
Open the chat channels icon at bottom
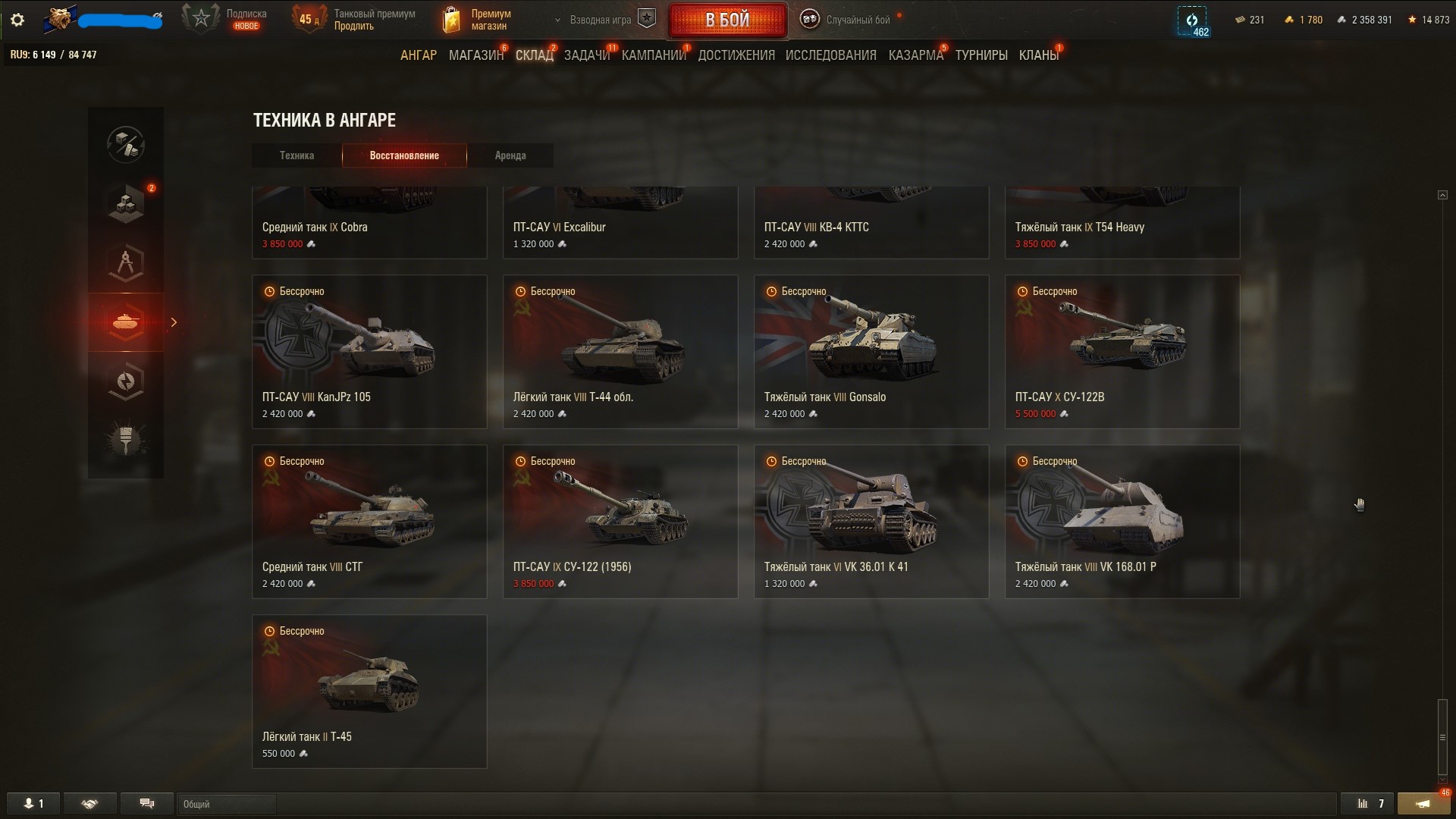pos(147,803)
